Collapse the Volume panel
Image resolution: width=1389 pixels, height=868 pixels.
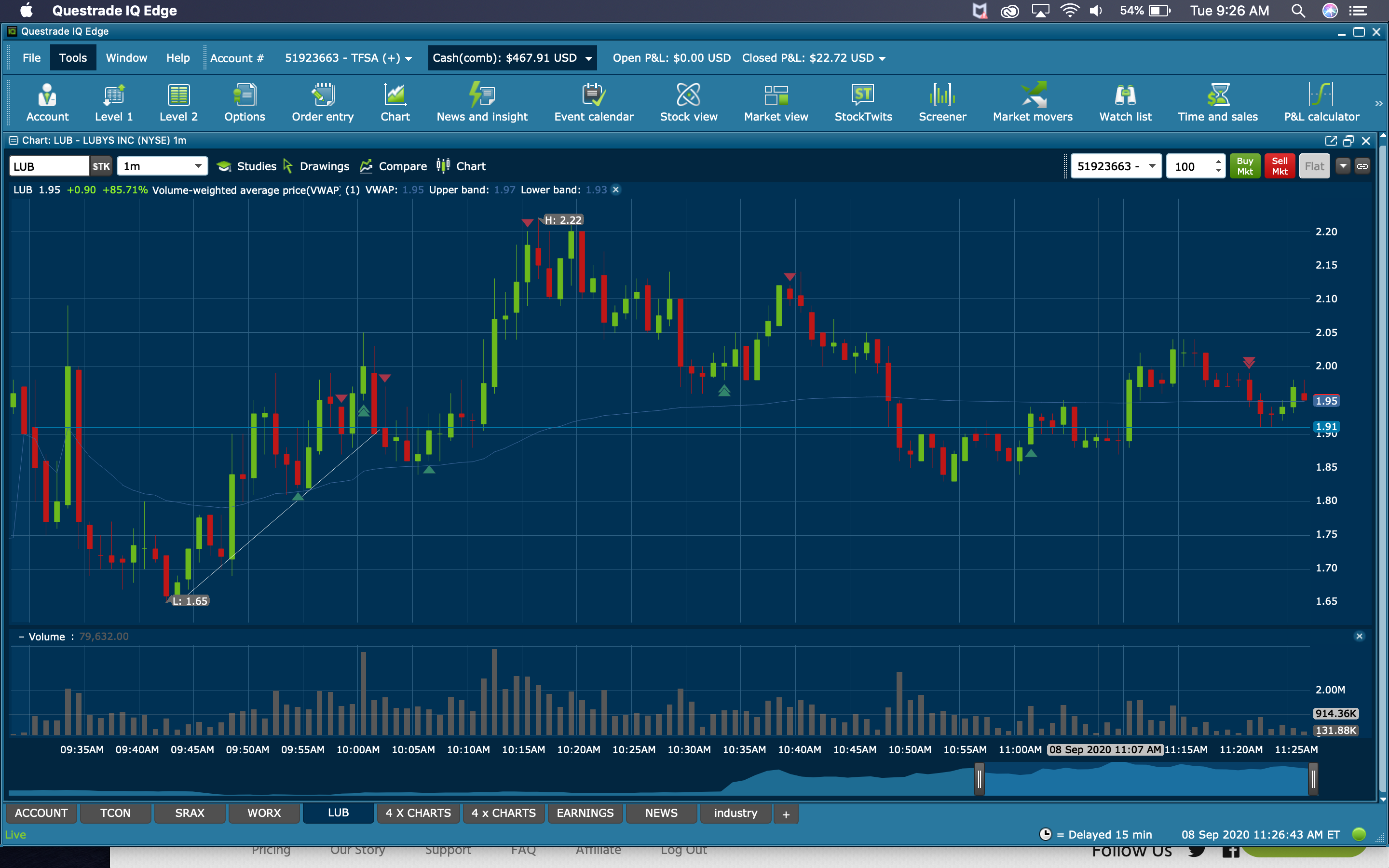[x=21, y=637]
